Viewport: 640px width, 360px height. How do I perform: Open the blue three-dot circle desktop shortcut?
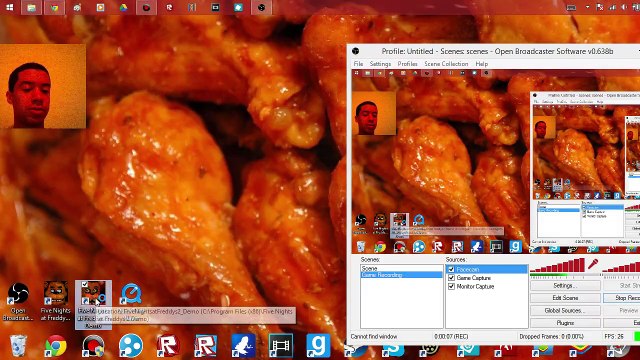pos(131,346)
